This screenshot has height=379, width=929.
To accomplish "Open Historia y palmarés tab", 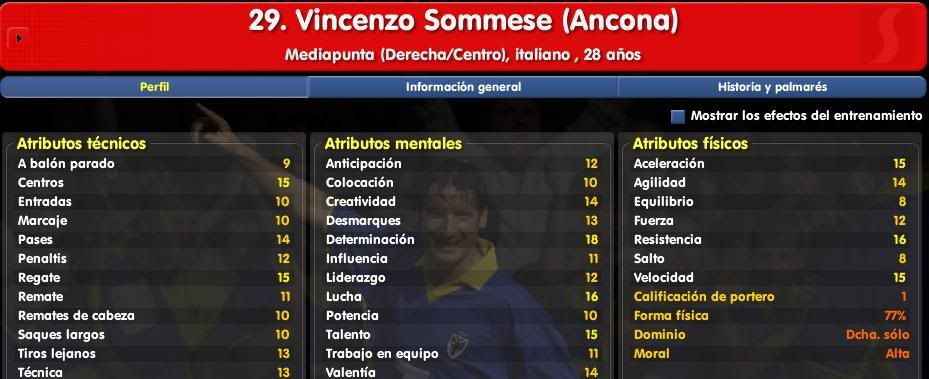I will [x=772, y=87].
